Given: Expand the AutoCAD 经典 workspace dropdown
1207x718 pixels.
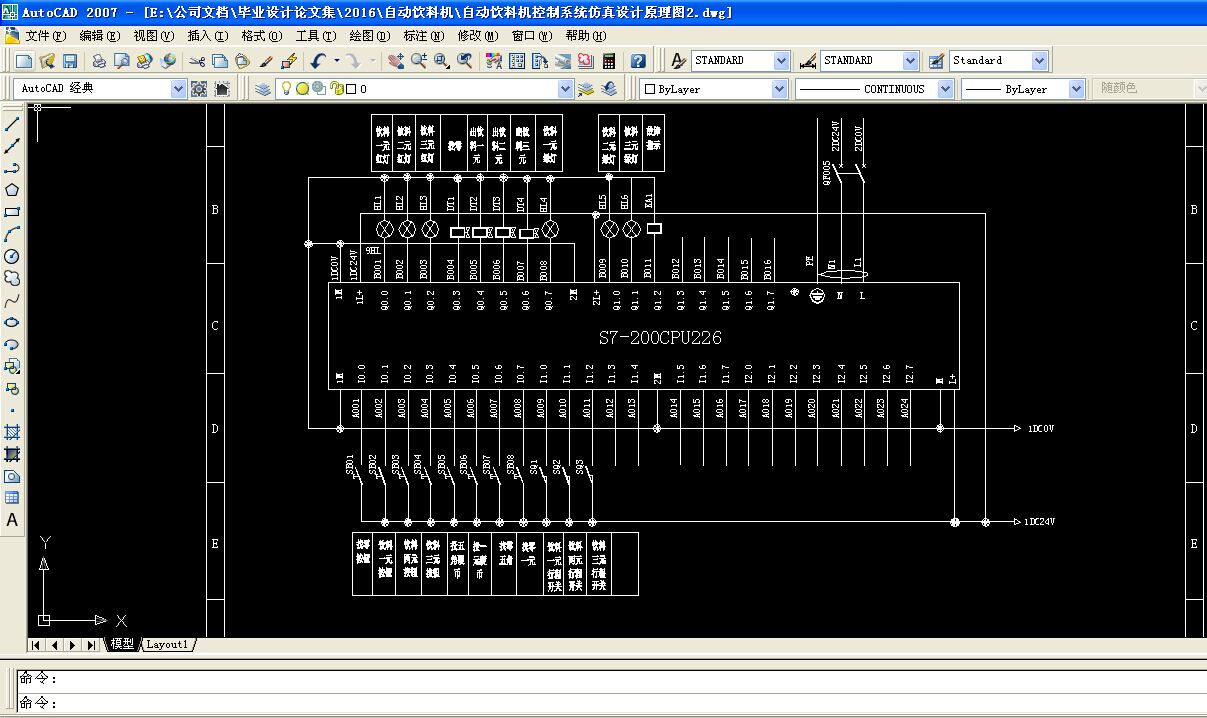Looking at the screenshot, I should pyautogui.click(x=179, y=89).
